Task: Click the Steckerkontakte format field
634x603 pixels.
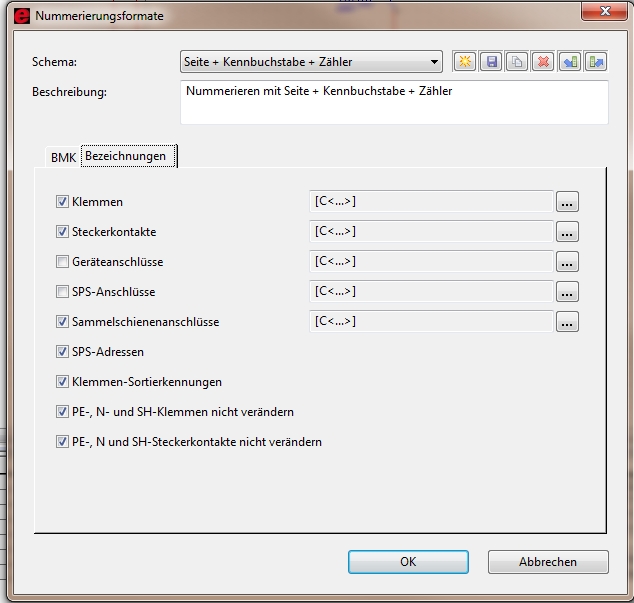Action: pyautogui.click(x=431, y=231)
